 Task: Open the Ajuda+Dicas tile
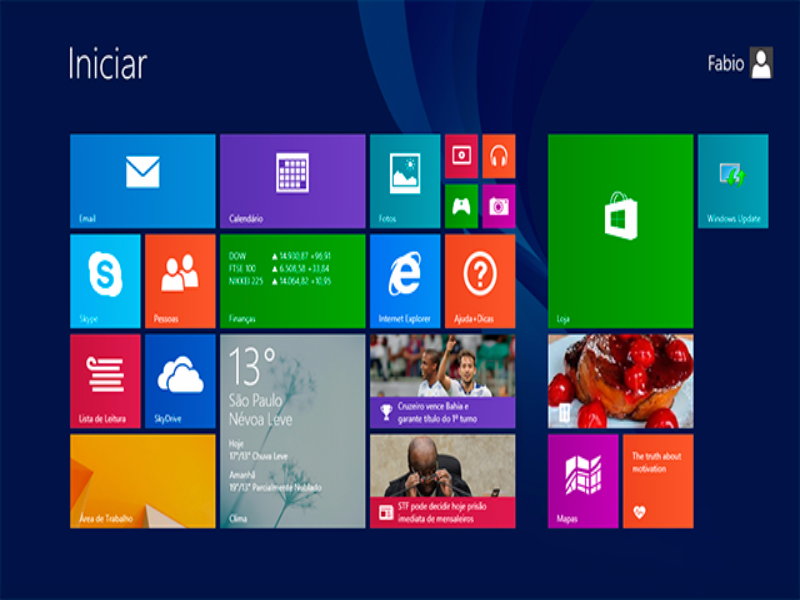(x=480, y=281)
